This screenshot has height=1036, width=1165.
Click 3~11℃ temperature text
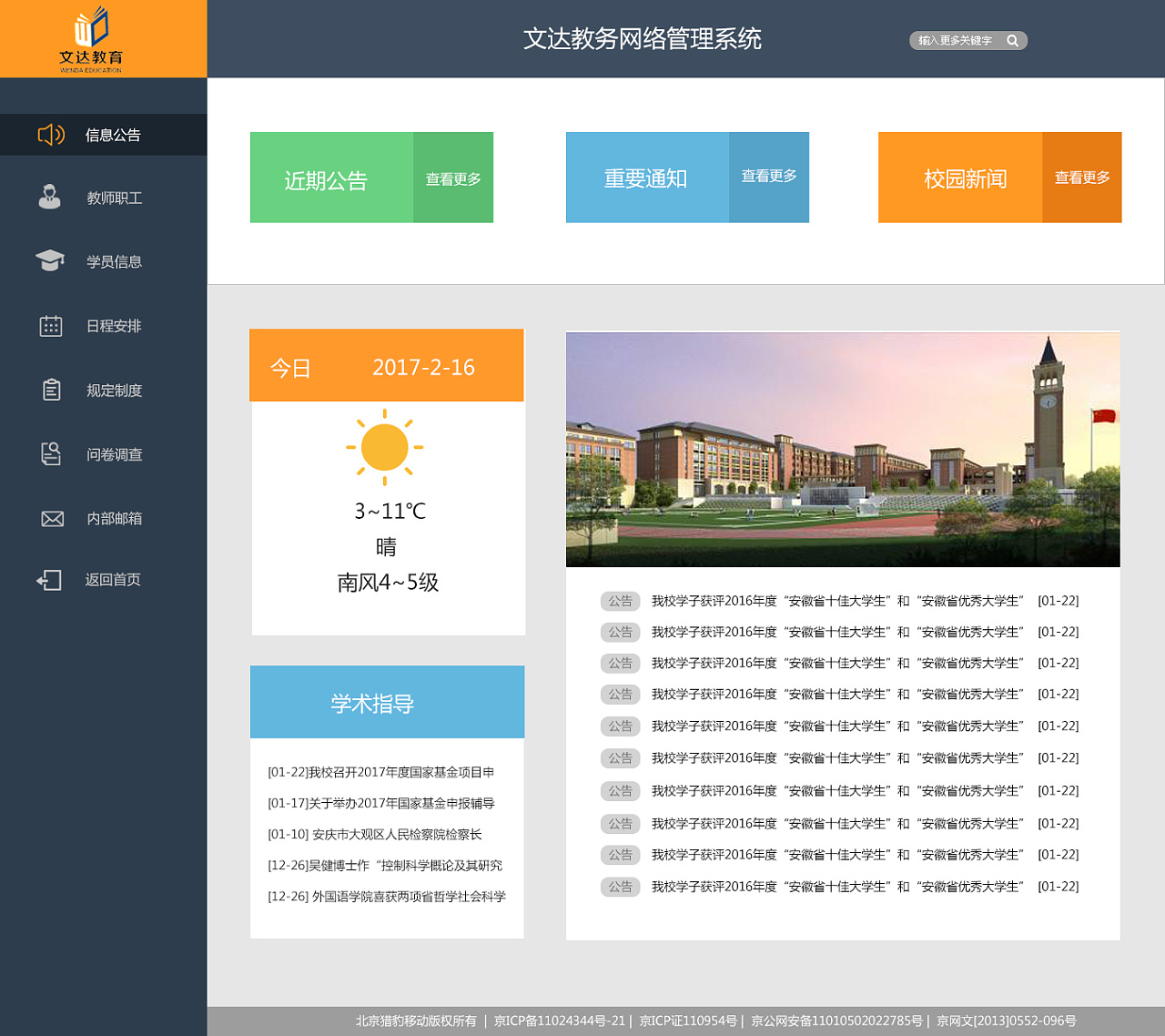(390, 511)
